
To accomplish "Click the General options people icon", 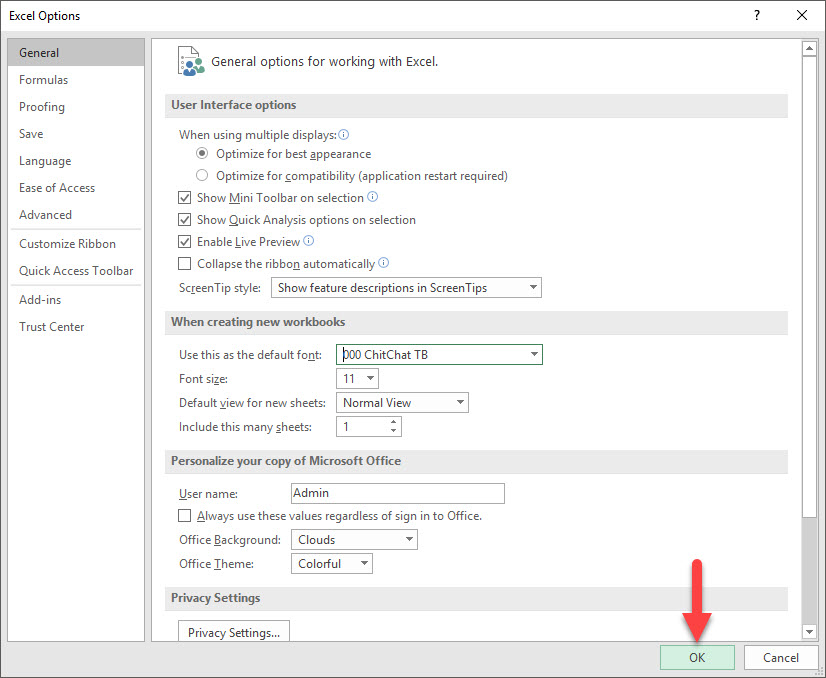I will 190,61.
